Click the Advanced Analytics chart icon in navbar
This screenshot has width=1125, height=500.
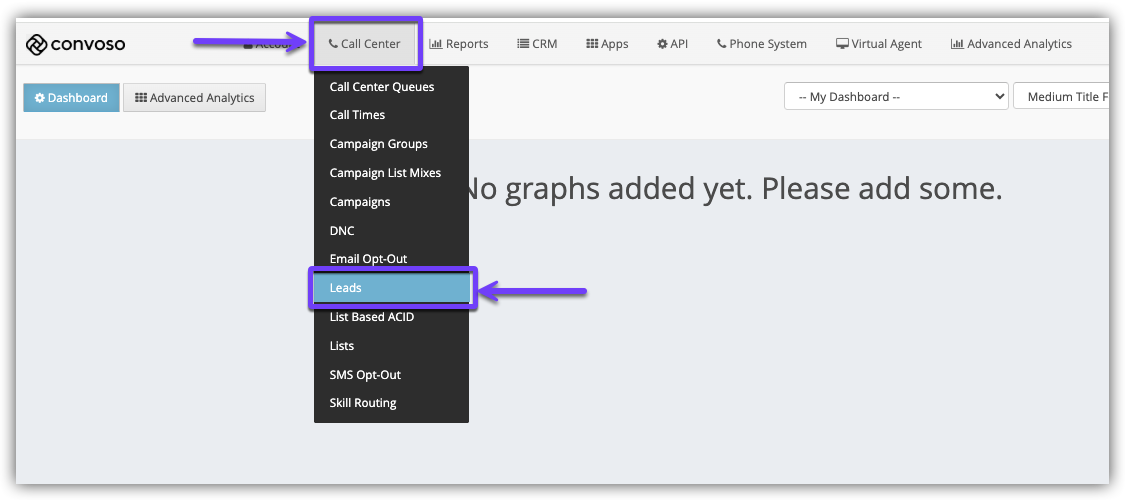tap(957, 44)
